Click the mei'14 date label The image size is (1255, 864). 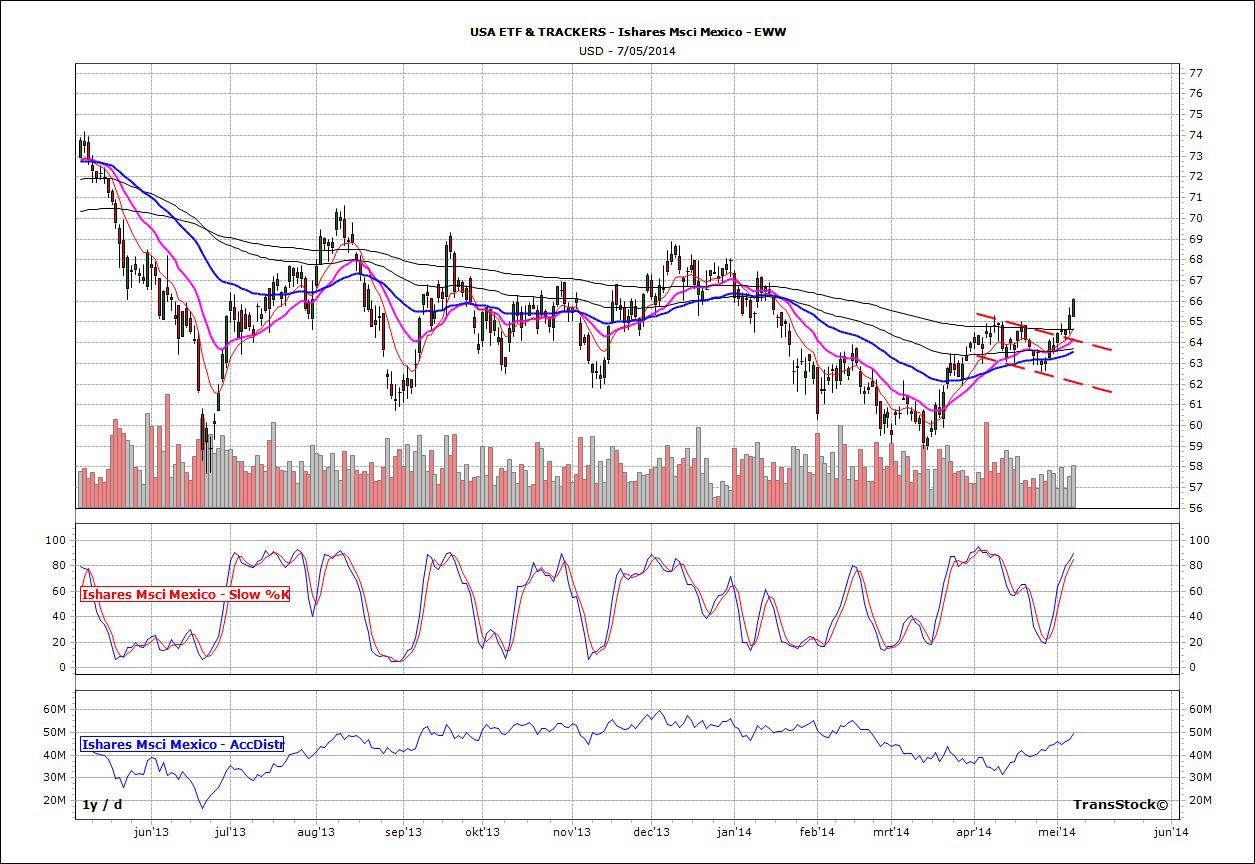(x=1056, y=831)
